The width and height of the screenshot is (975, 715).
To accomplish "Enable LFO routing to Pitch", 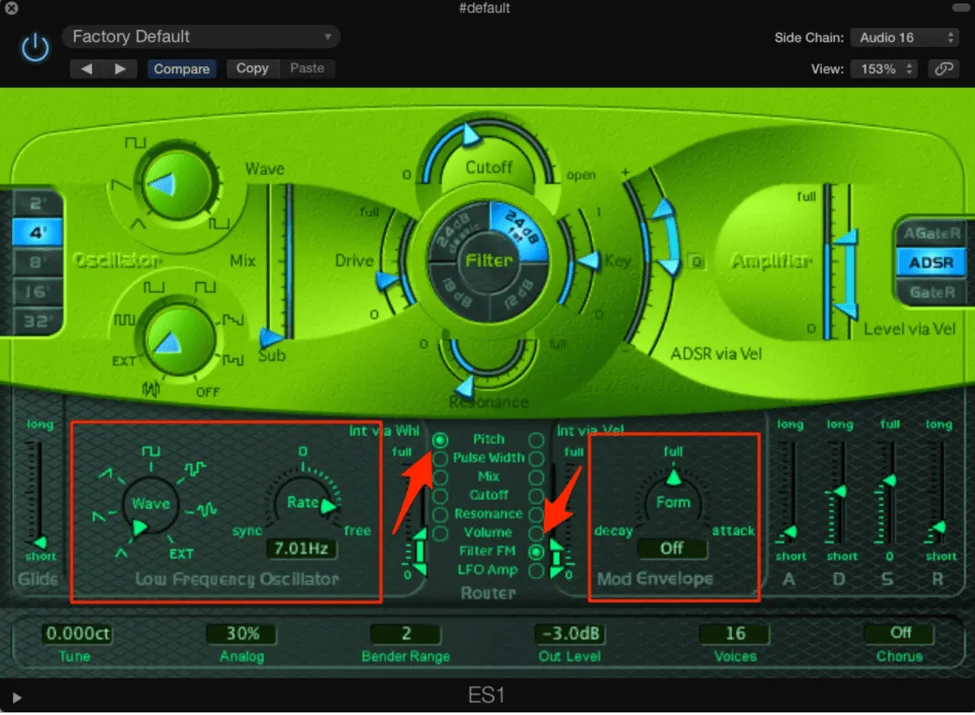I will 440,440.
